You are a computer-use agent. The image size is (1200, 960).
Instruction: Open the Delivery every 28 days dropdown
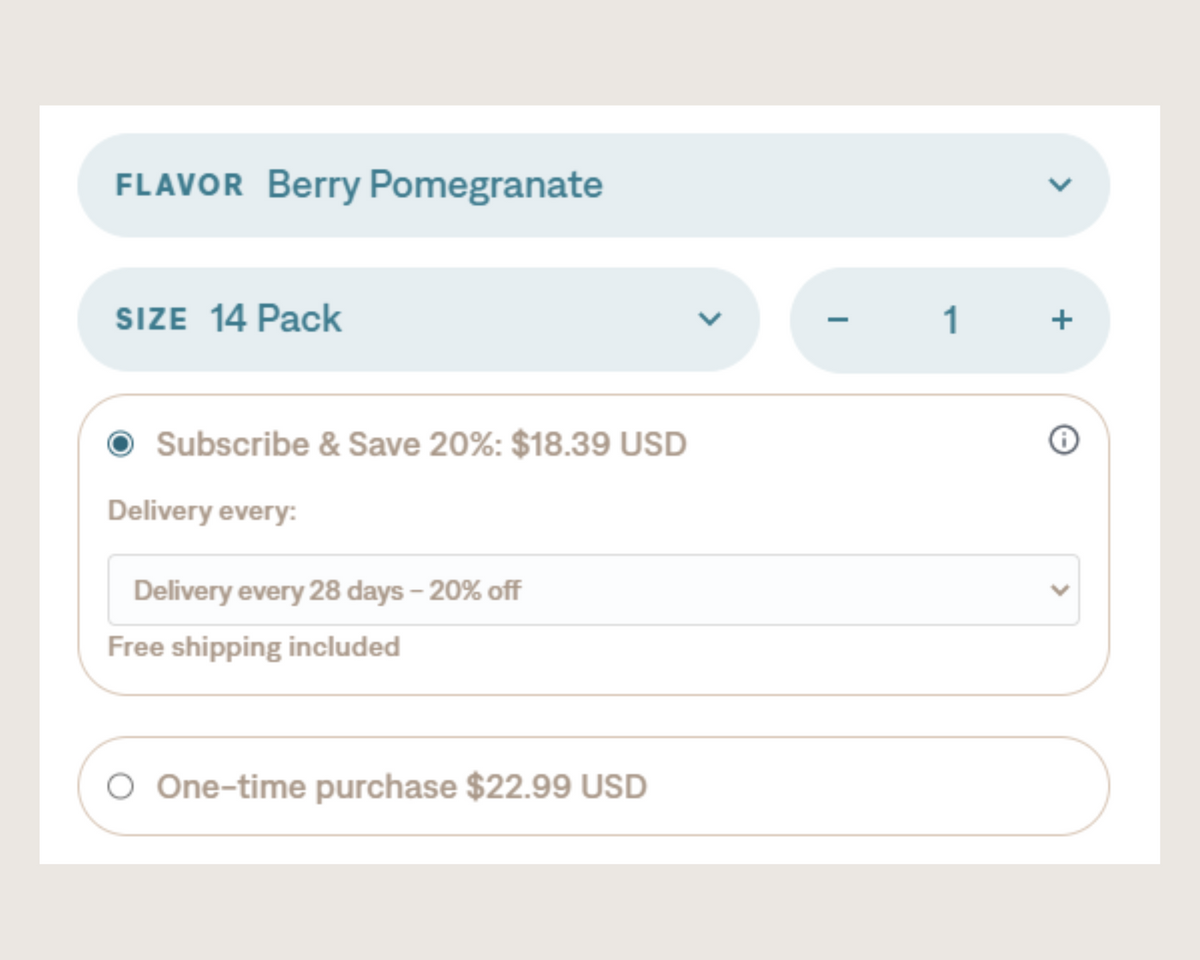pyautogui.click(x=593, y=590)
